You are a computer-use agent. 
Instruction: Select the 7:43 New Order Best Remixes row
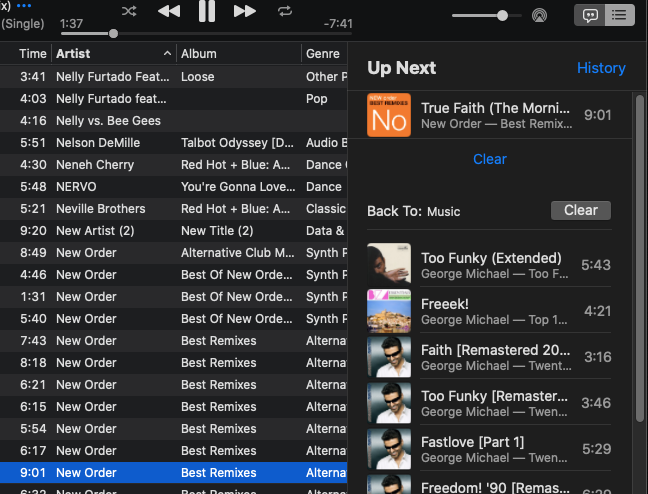[174, 341]
